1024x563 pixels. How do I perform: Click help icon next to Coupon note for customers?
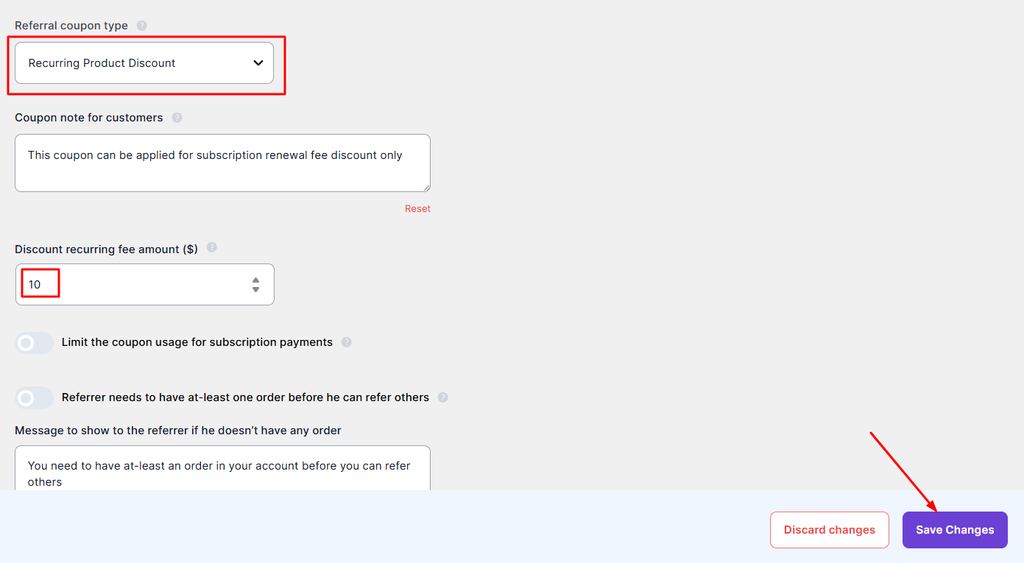[177, 118]
